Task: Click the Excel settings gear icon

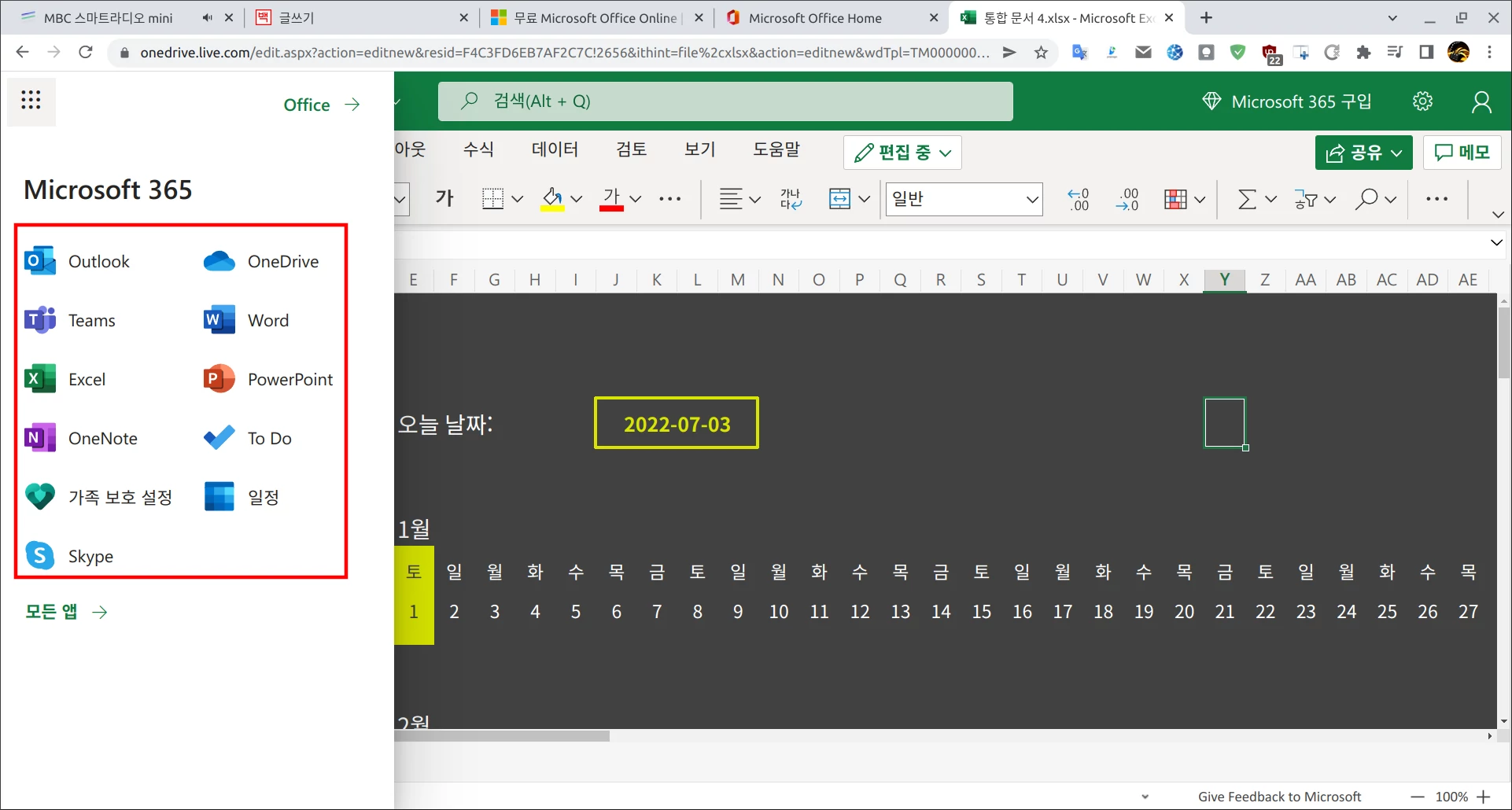Action: coord(1422,101)
